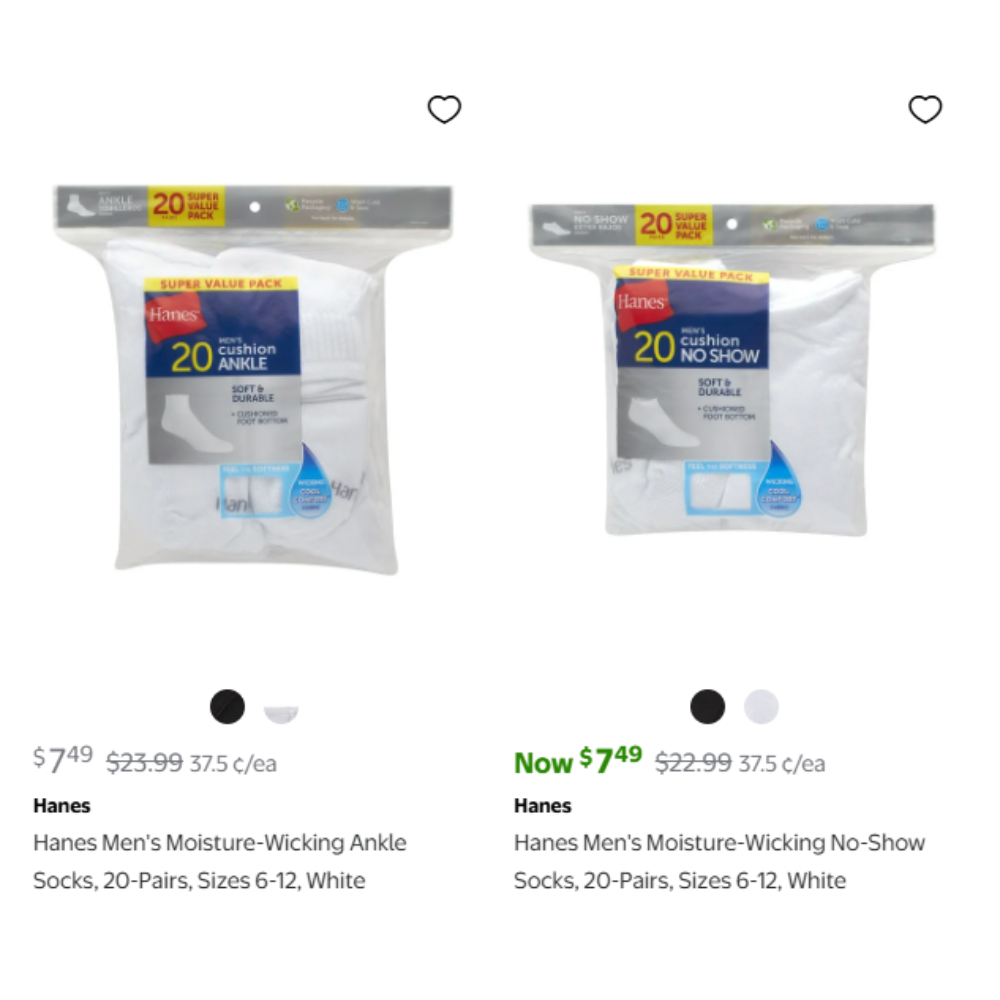
Task: Click the 37.5 ¢/ea unit price under No-Show Socks
Action: tap(782, 763)
